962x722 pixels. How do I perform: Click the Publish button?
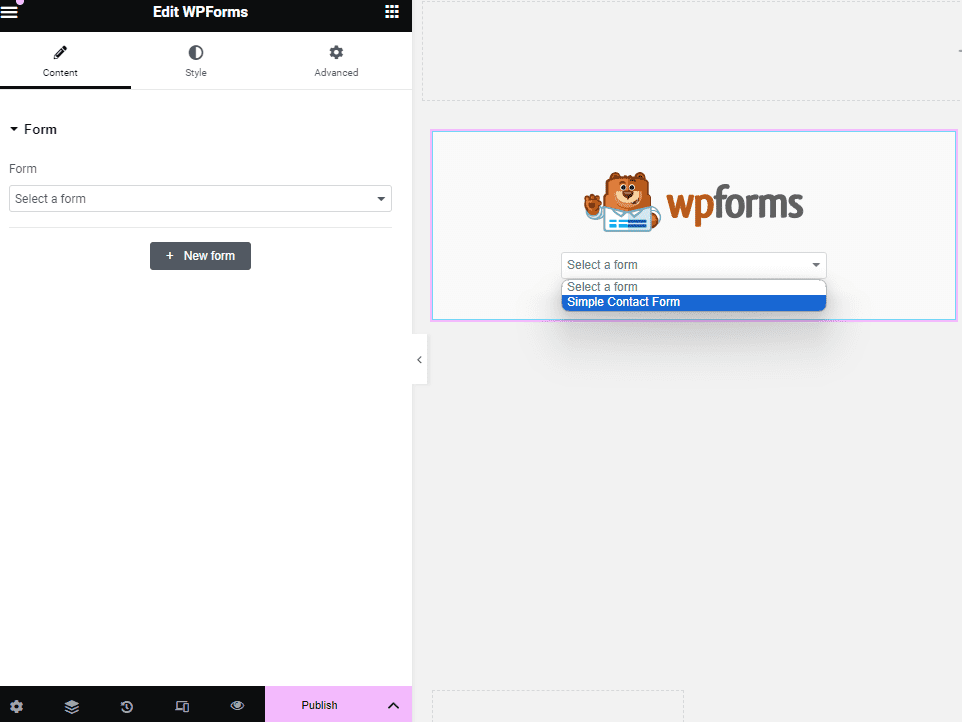(x=319, y=706)
